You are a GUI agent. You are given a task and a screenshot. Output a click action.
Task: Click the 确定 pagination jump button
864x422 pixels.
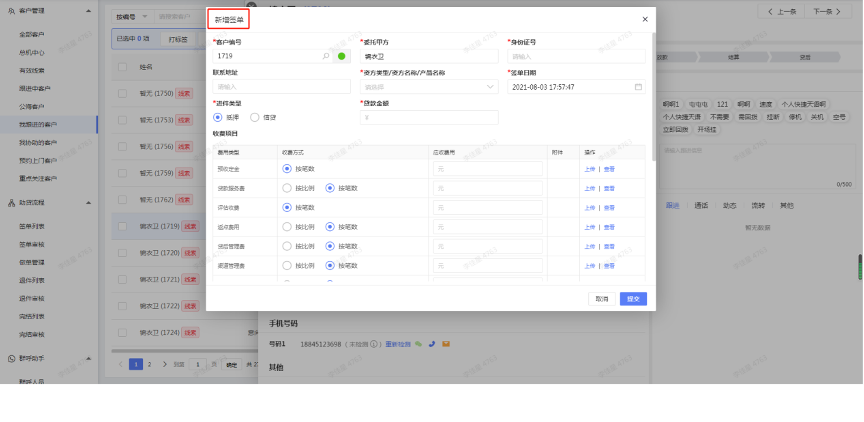coord(232,364)
